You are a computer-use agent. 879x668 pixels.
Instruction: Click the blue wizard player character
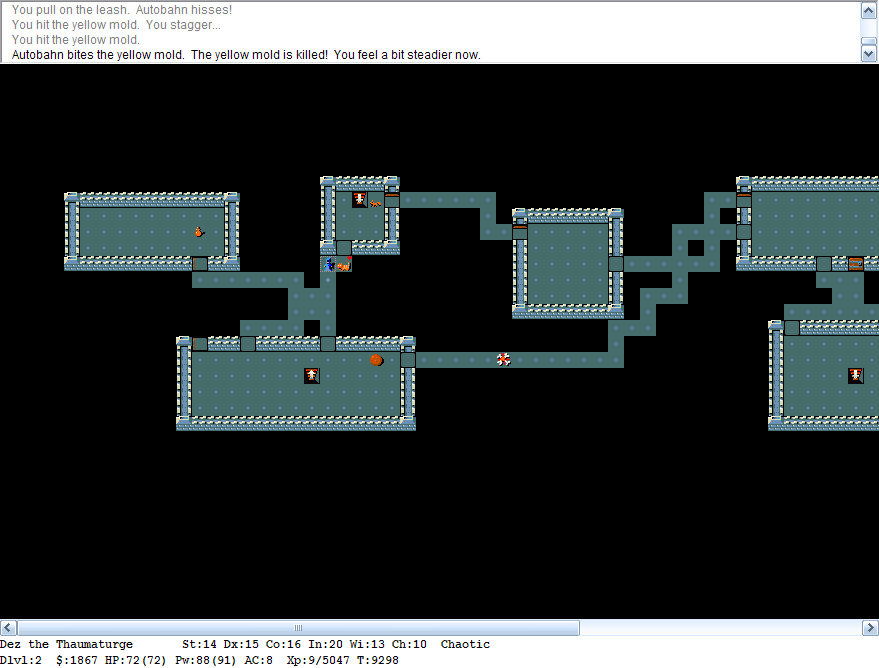[x=328, y=264]
